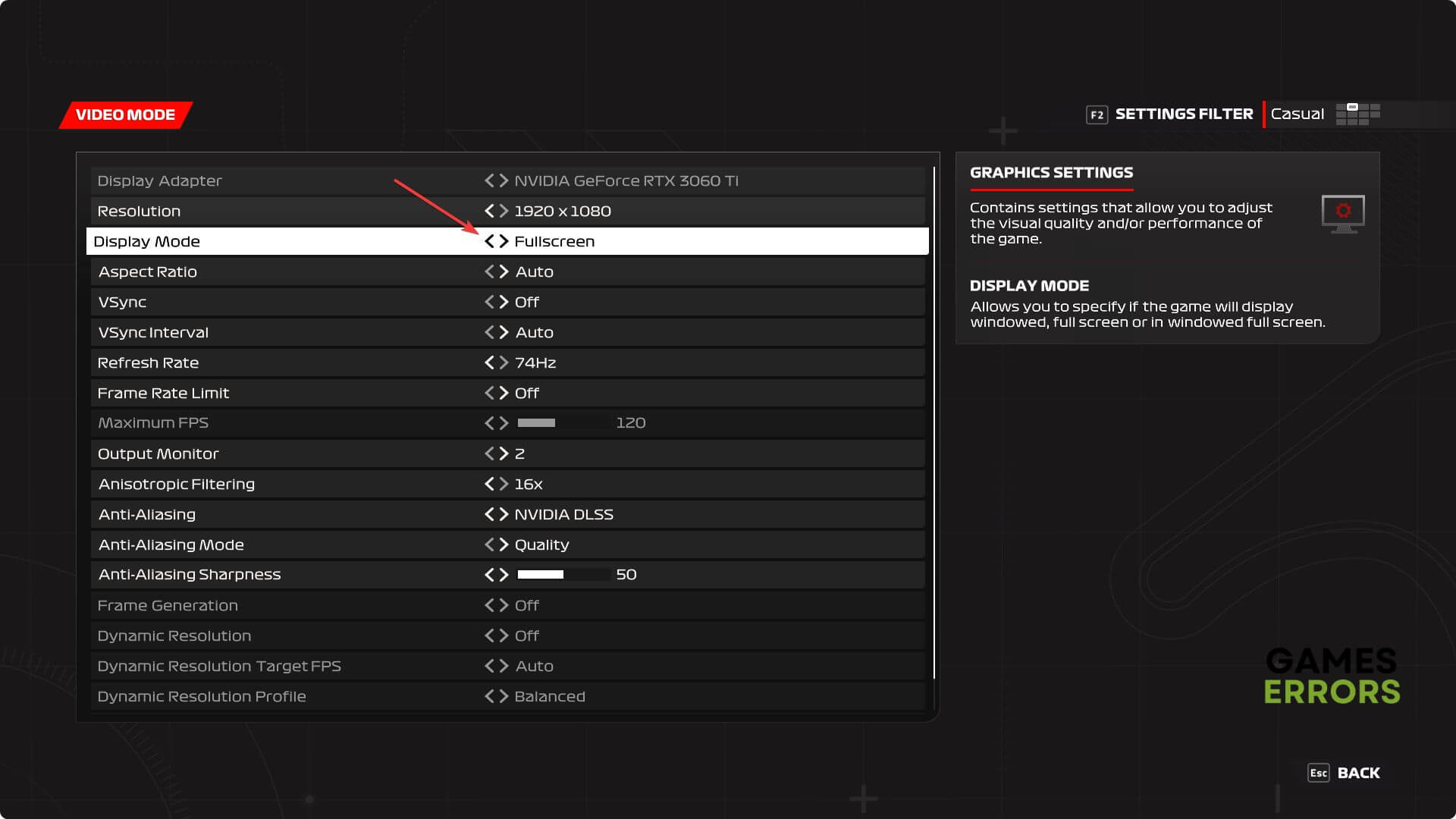Cycle Output Monitor value to next

pos(504,453)
